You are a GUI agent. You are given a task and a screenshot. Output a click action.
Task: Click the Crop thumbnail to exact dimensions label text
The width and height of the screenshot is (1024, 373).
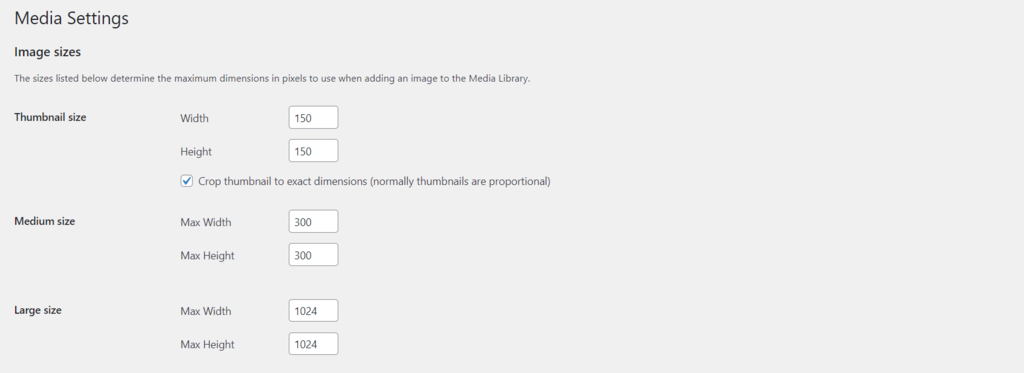click(374, 182)
